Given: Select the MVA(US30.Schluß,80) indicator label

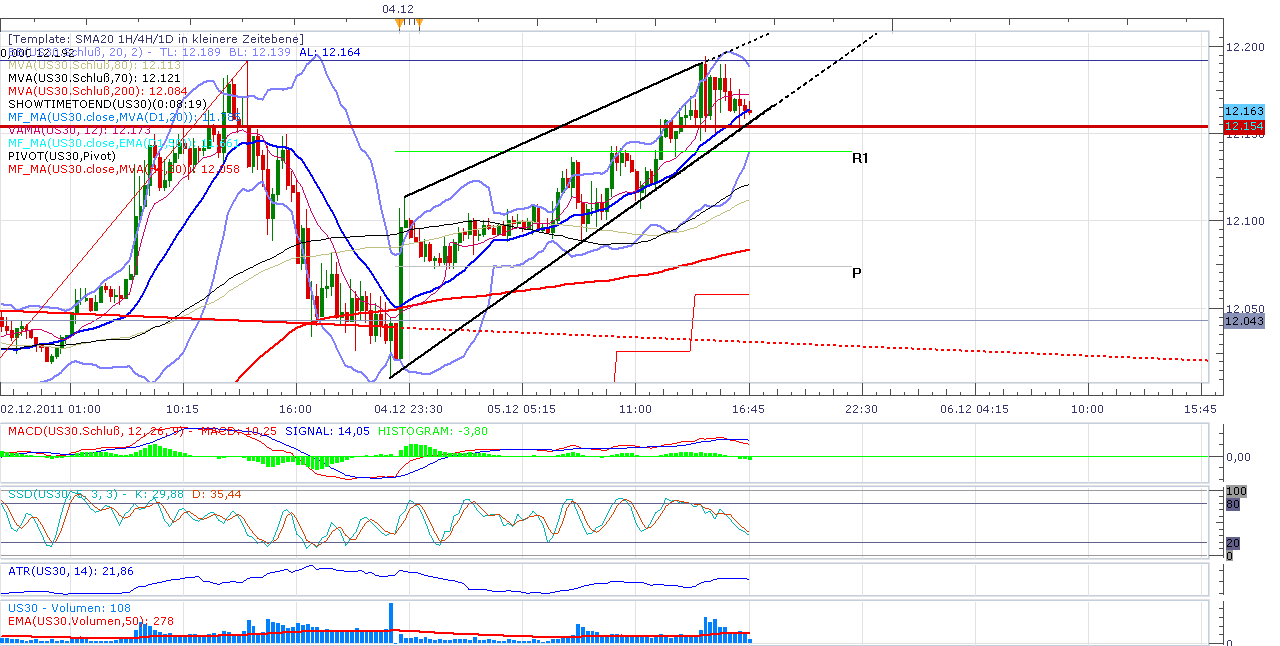Looking at the screenshot, I should click(95, 65).
